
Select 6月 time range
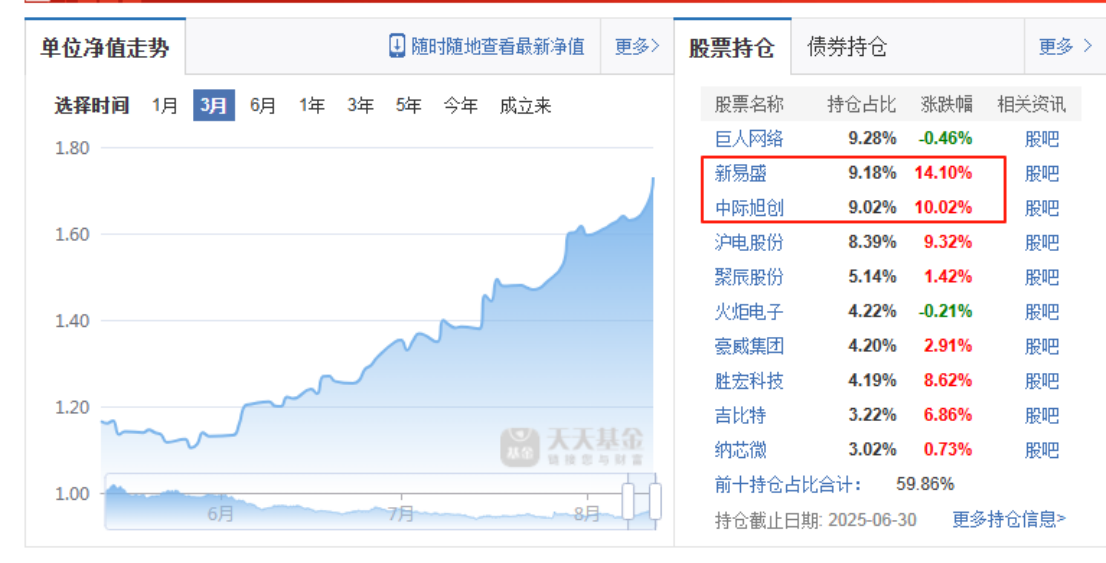(x=262, y=106)
